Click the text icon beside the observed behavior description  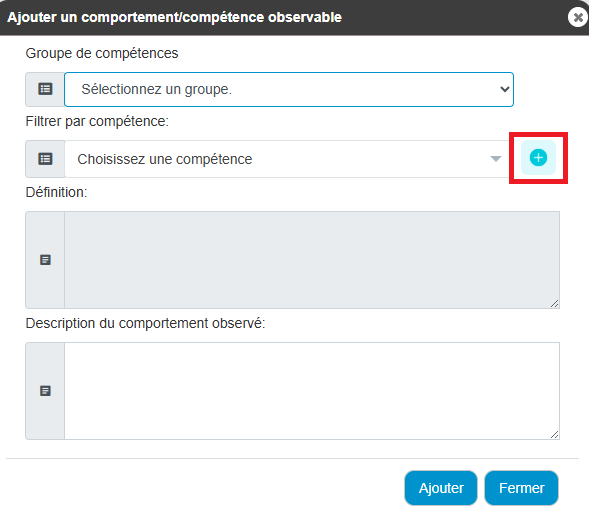45,391
